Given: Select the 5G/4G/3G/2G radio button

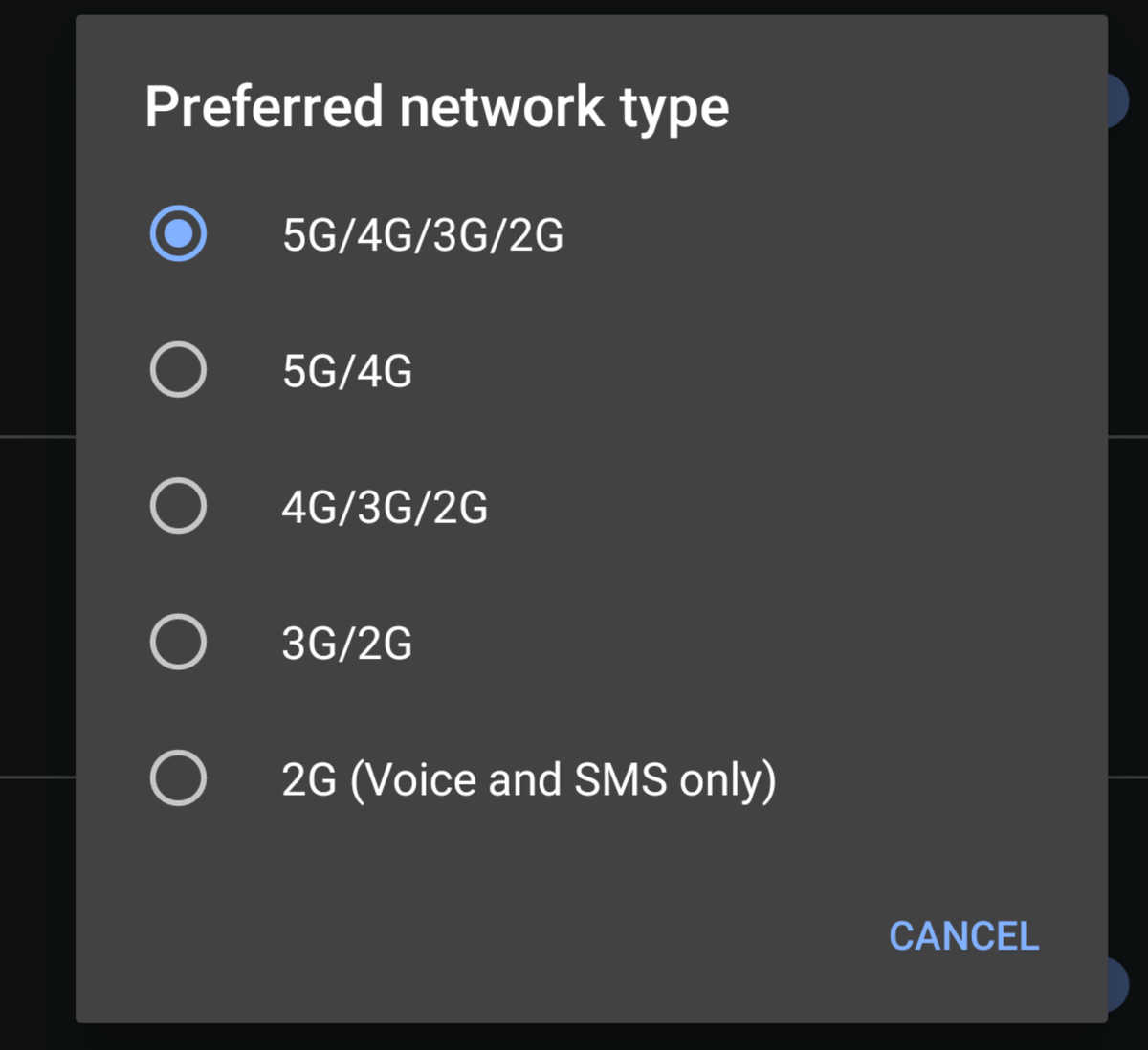Looking at the screenshot, I should coord(178,233).
